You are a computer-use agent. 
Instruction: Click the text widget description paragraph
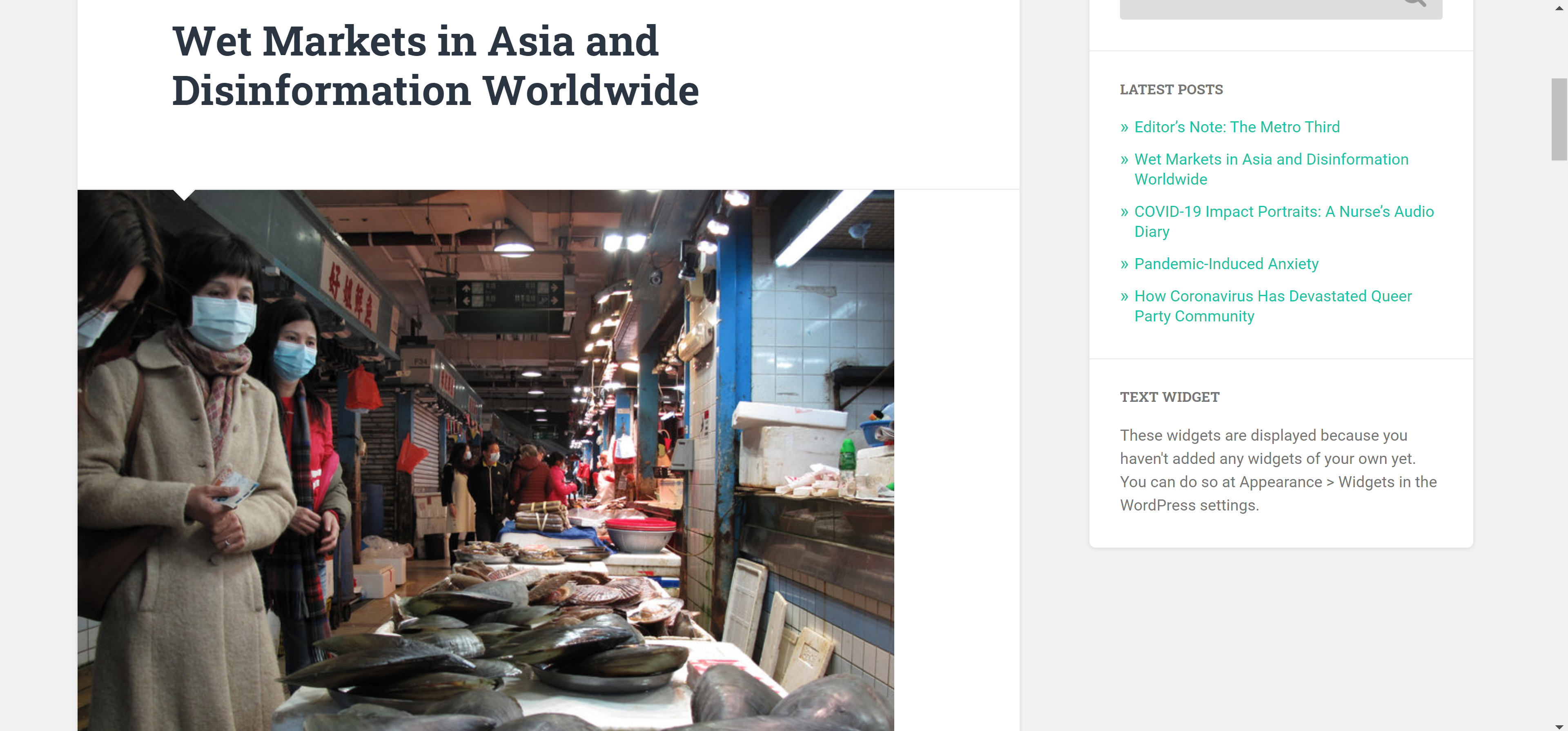pos(1278,470)
